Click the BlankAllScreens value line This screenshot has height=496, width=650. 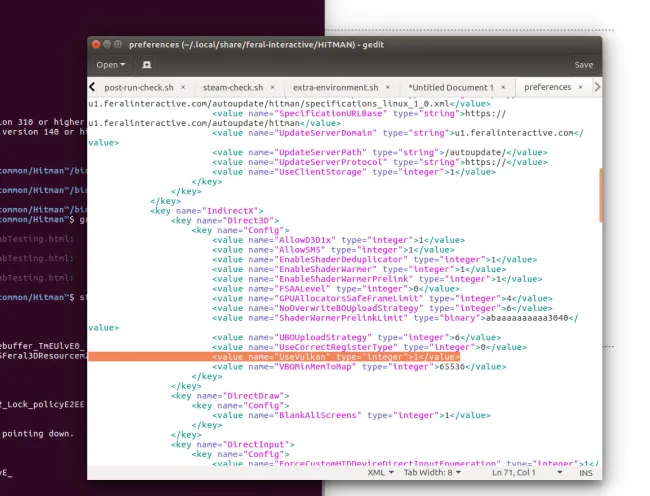click(x=351, y=415)
